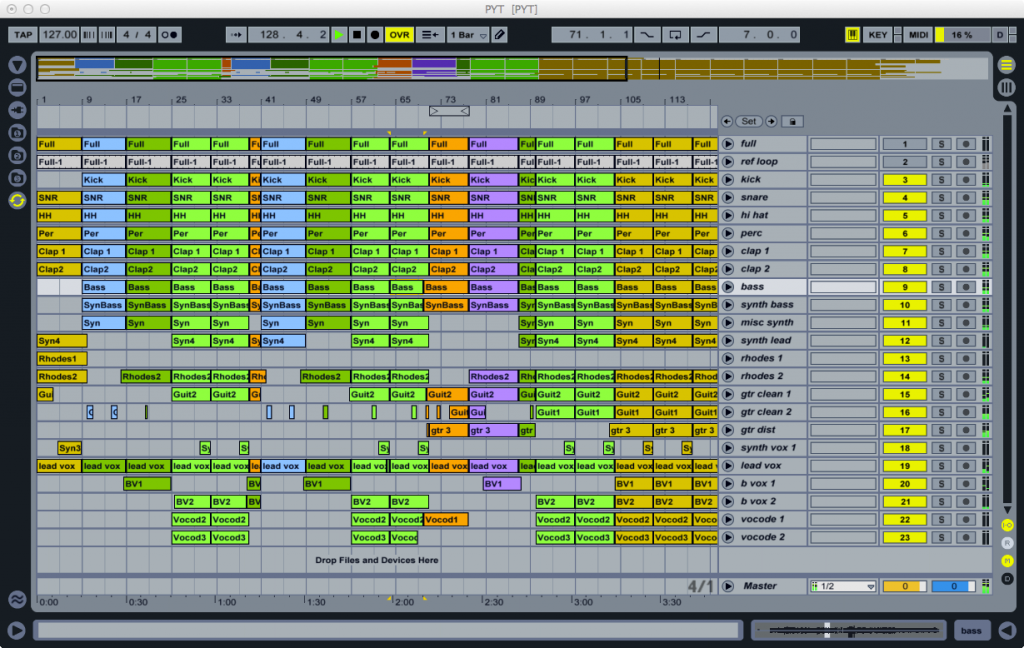
Task: Toggle the track delay D icon
Action: [1007, 579]
